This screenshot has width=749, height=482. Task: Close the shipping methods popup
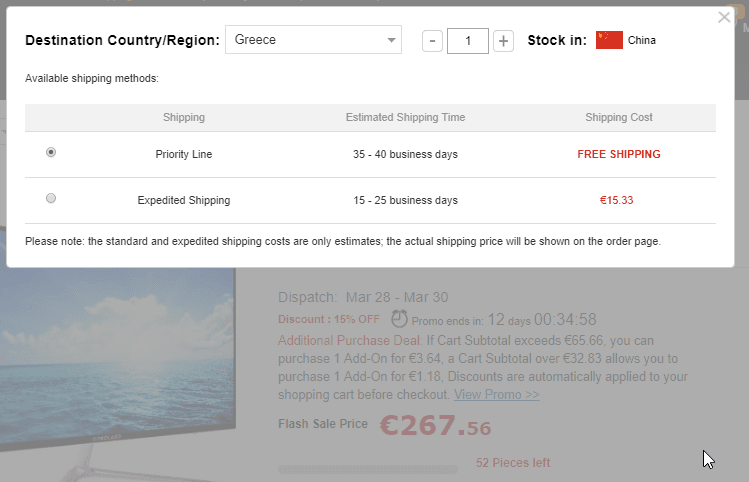pyautogui.click(x=724, y=17)
